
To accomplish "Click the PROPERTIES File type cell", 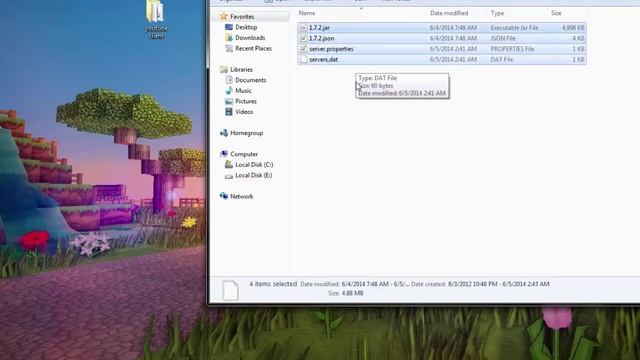I will point(512,49).
